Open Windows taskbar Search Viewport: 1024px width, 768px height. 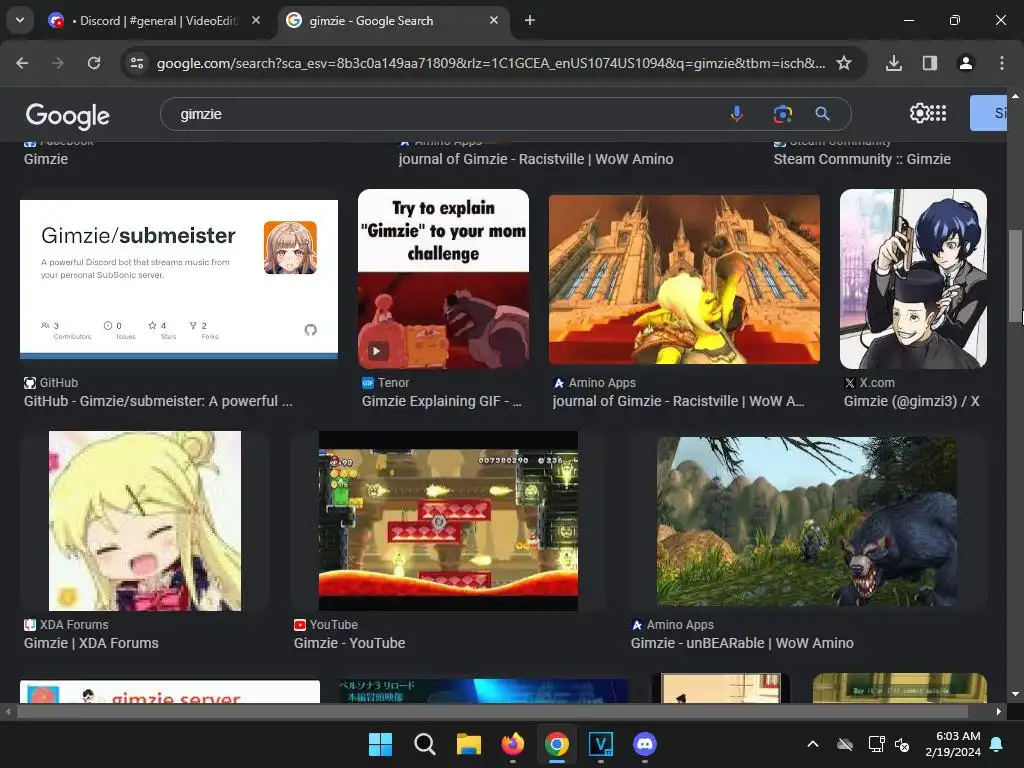point(424,744)
